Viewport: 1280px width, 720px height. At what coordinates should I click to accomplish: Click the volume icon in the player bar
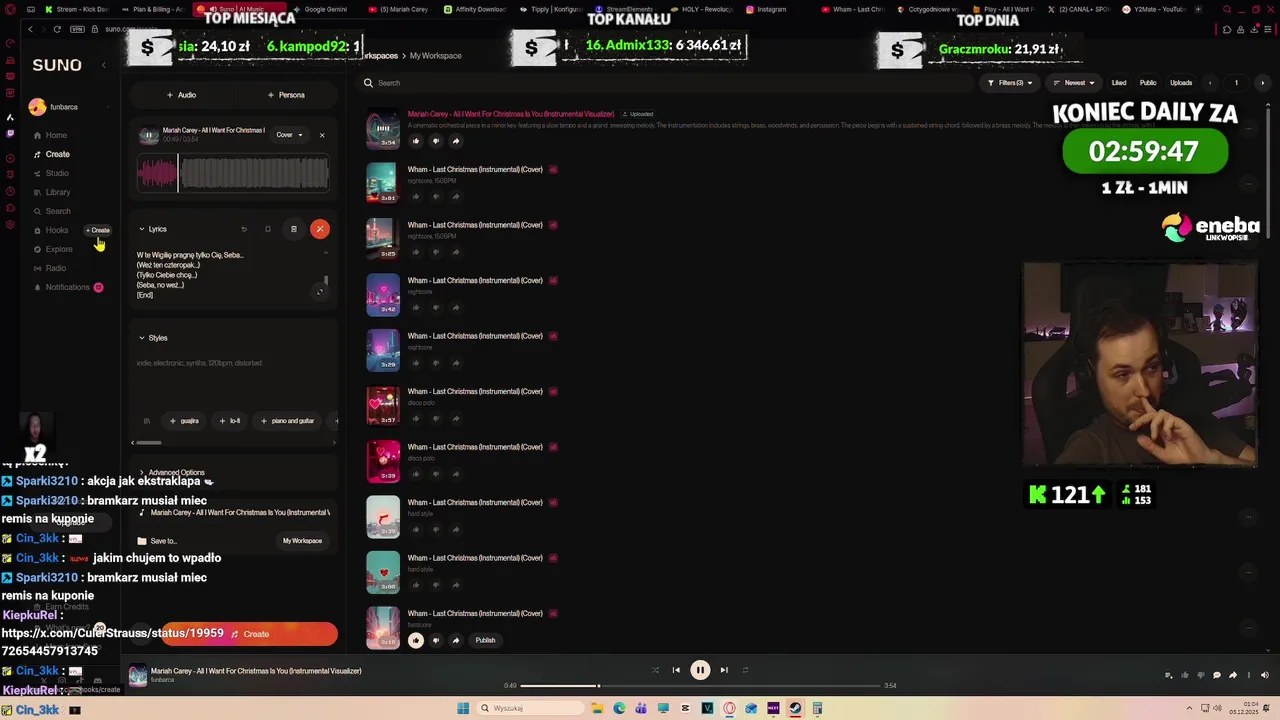[x=1264, y=675]
